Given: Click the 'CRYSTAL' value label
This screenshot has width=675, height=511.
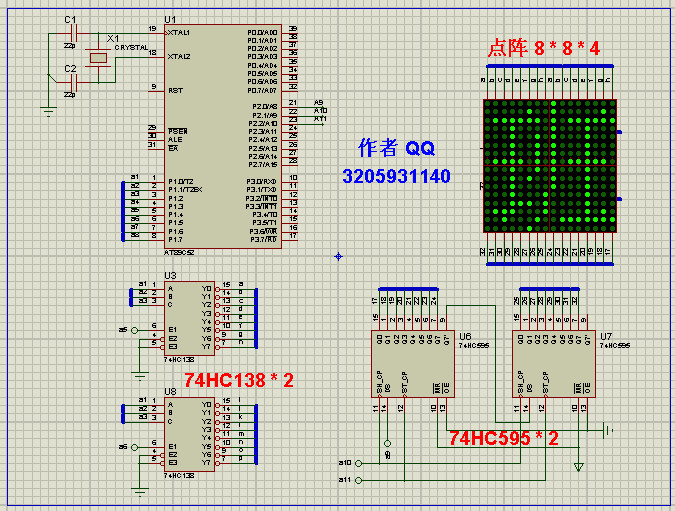Looking at the screenshot, I should (131, 47).
